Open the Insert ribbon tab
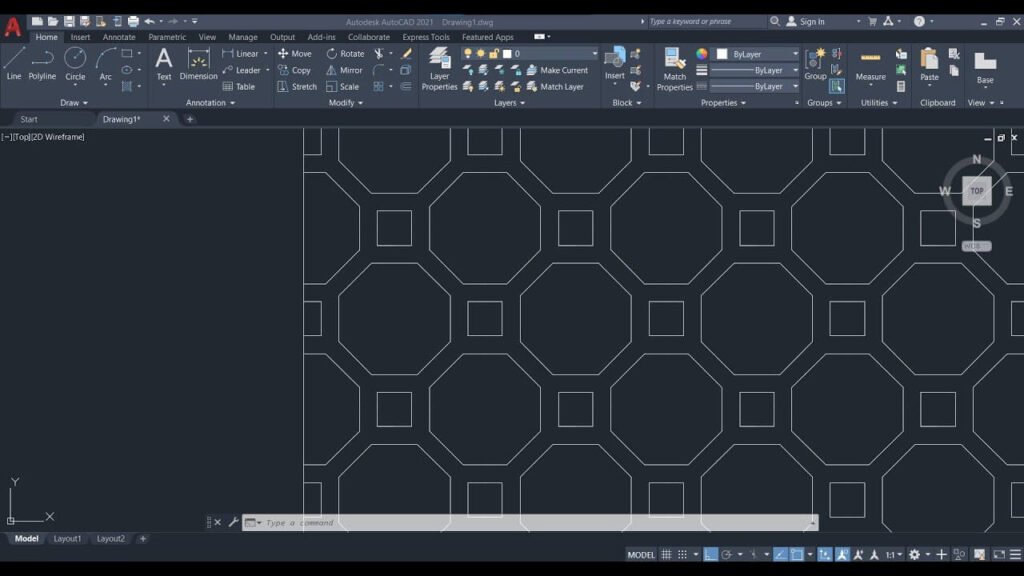The image size is (1024, 576). pos(80,37)
